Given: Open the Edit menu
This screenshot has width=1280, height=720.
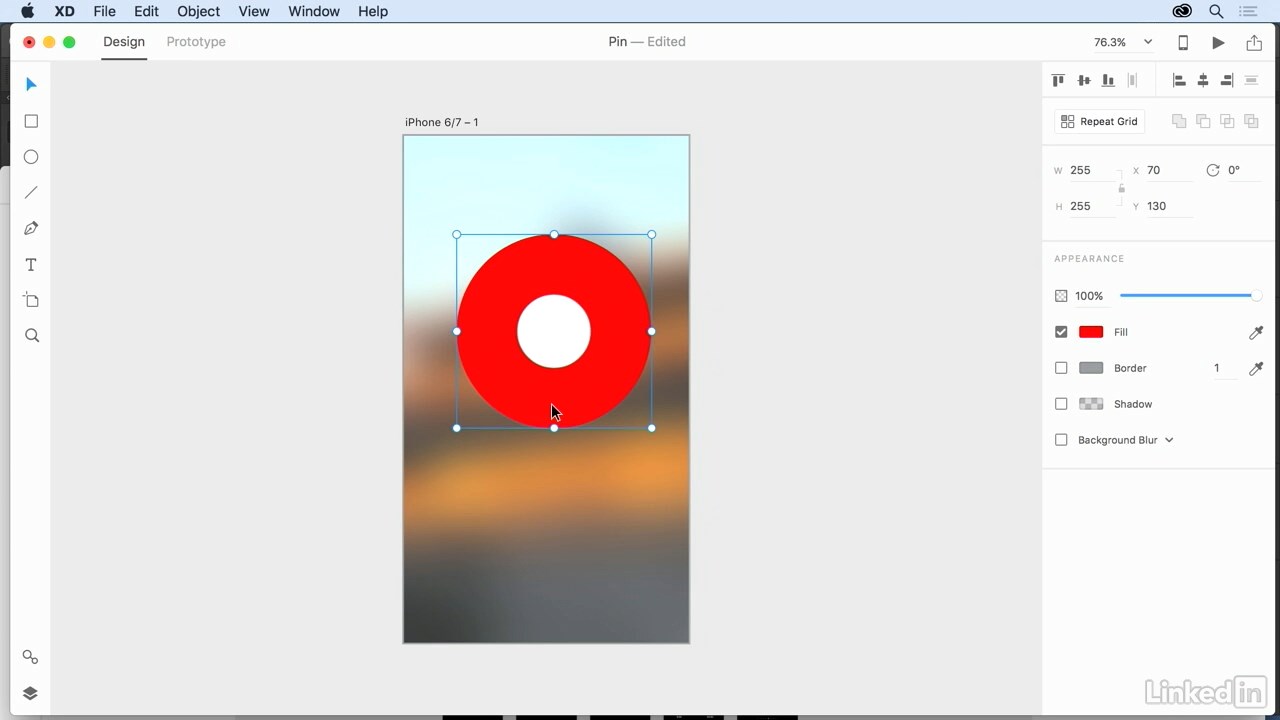Looking at the screenshot, I should coord(146,11).
